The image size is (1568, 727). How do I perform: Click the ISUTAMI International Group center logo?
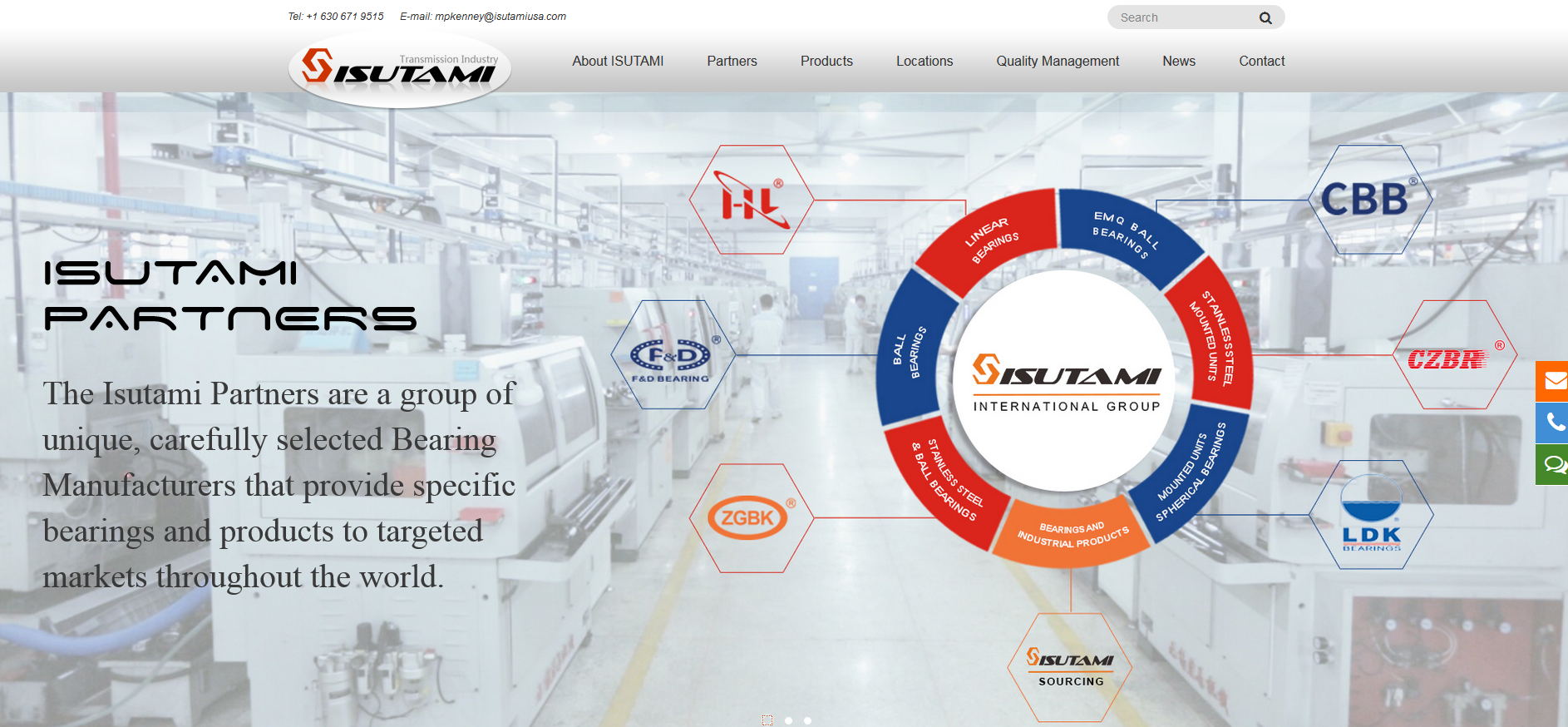click(1066, 381)
